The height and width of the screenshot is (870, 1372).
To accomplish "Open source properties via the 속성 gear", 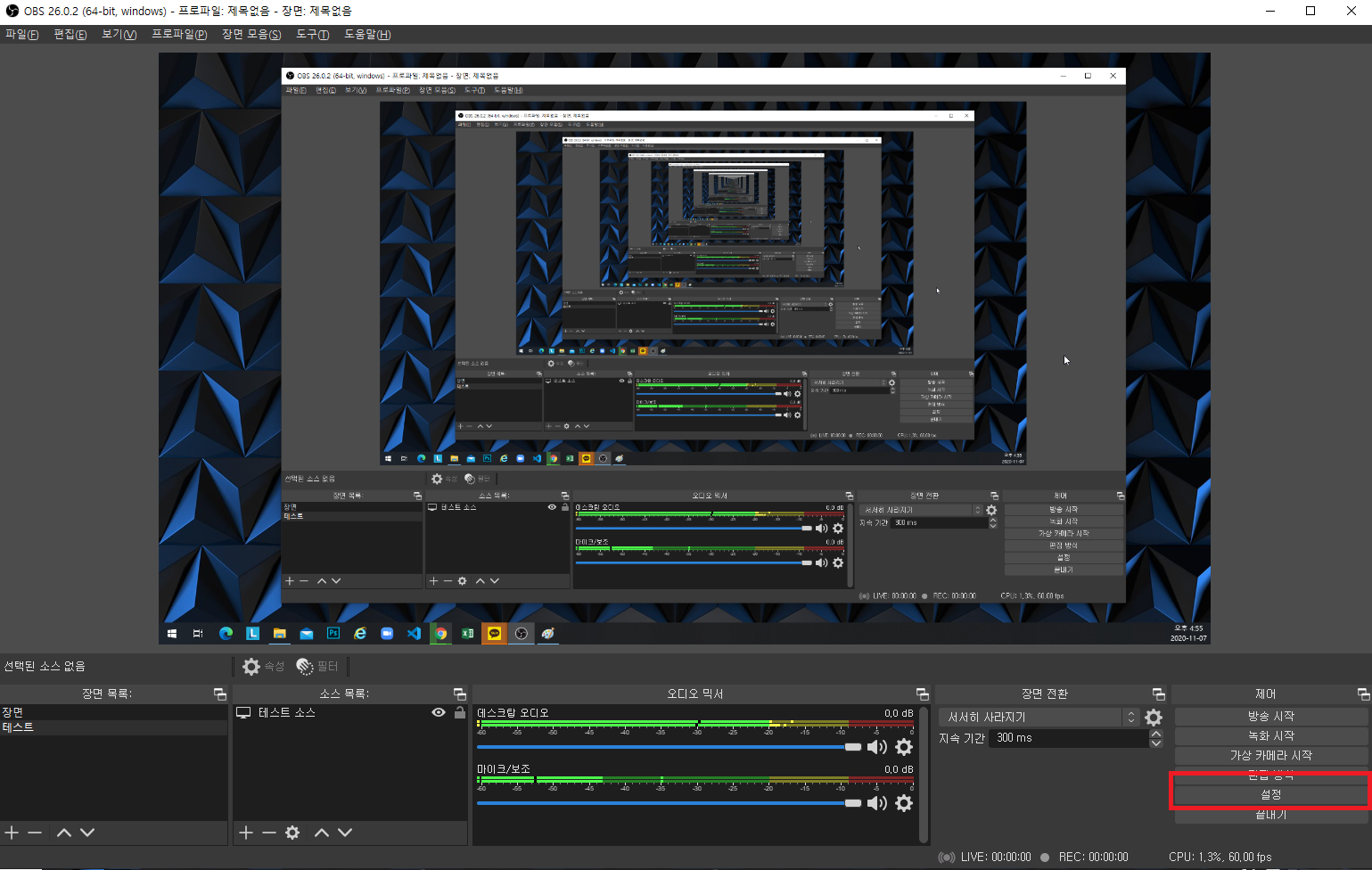I will pyautogui.click(x=251, y=667).
